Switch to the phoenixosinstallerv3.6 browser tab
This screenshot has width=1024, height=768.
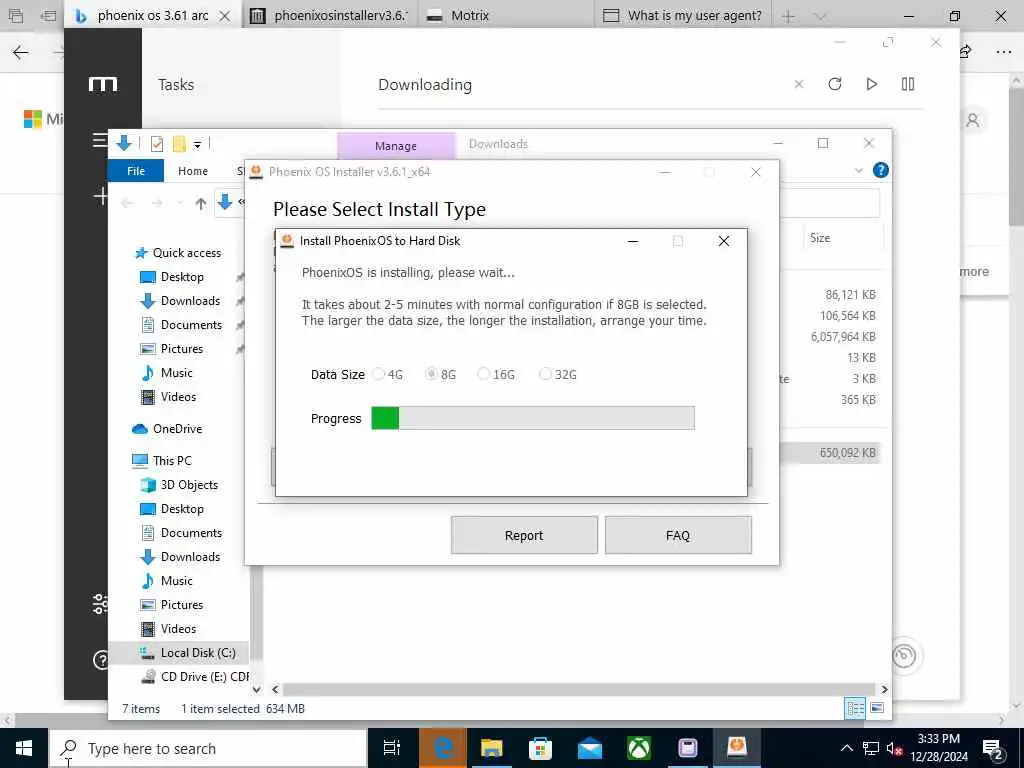pos(330,16)
